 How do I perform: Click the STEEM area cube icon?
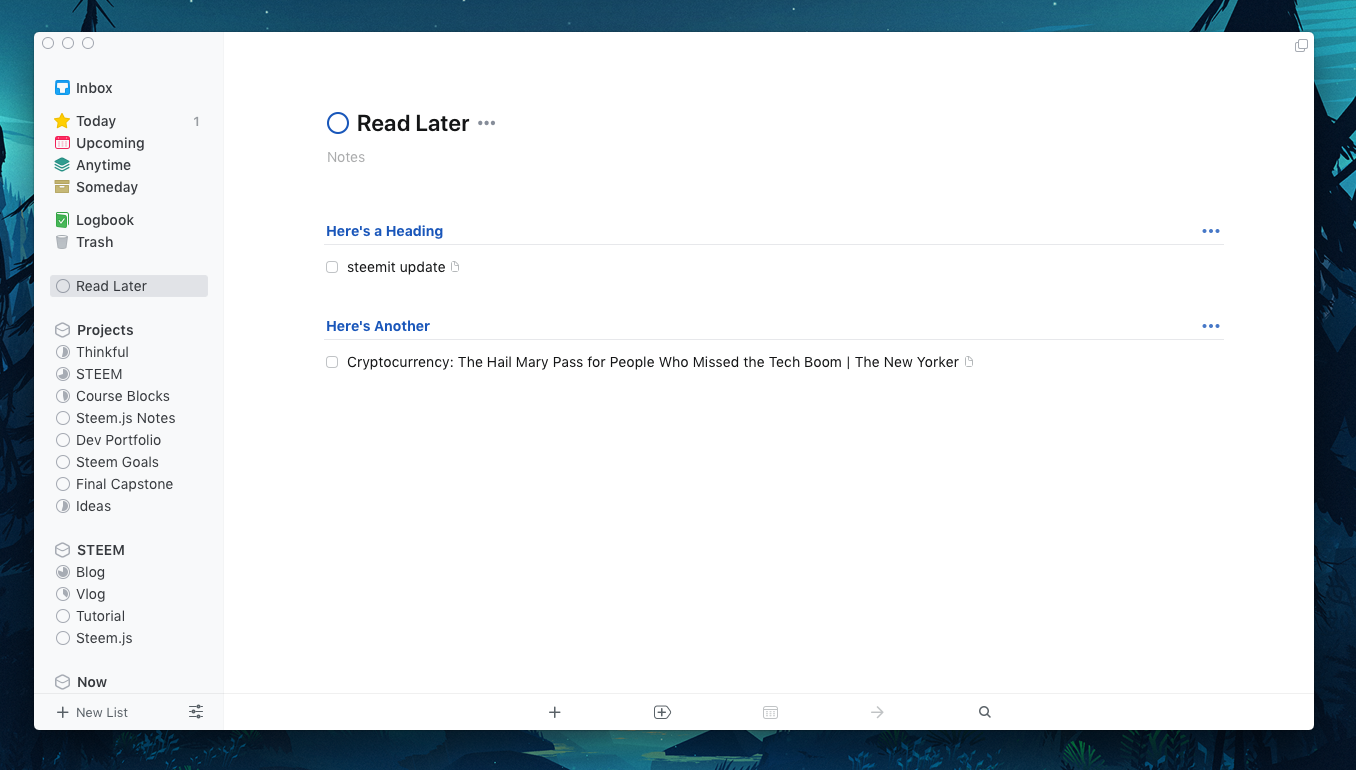click(62, 550)
